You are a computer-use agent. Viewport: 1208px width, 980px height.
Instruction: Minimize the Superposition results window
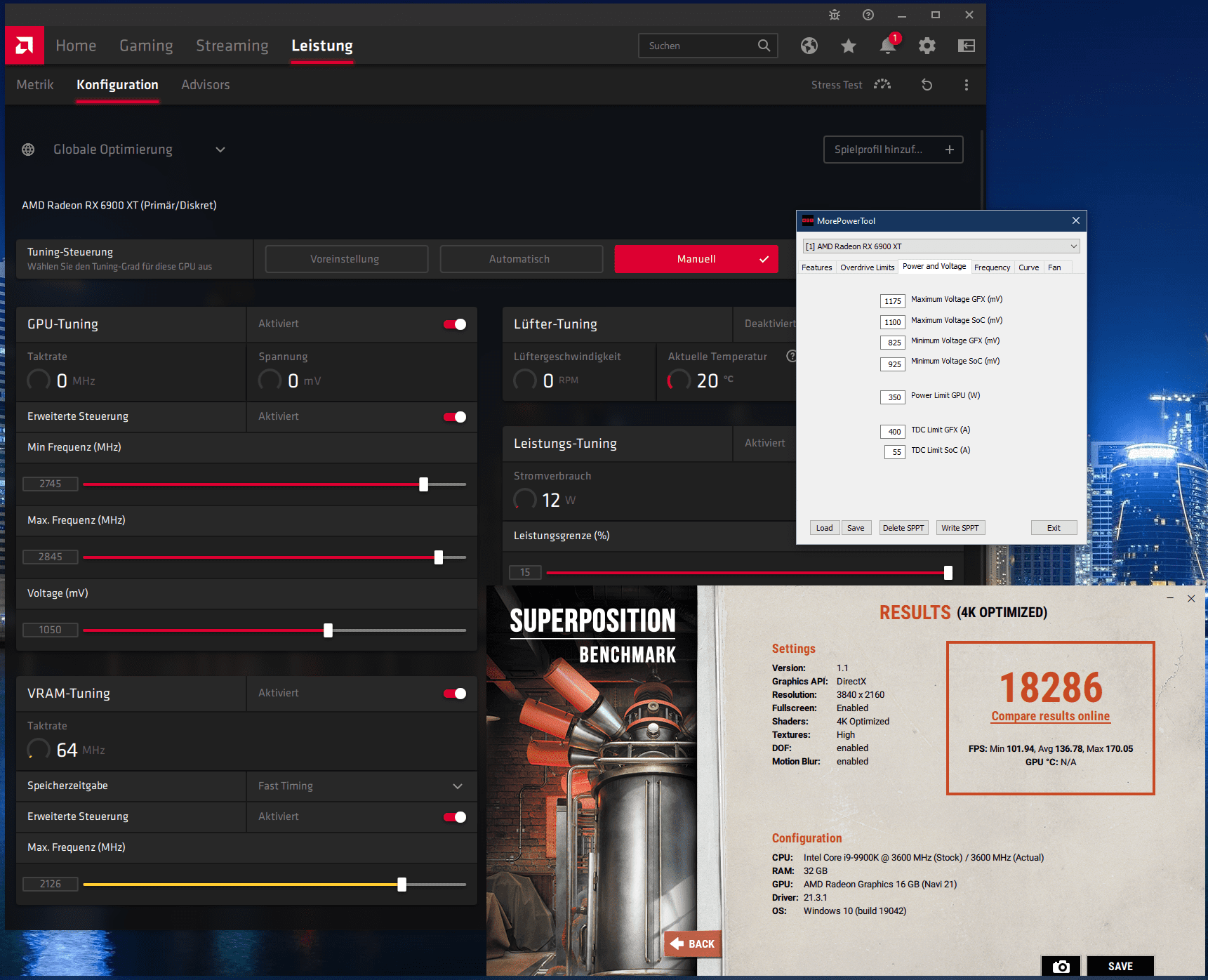pos(1170,599)
